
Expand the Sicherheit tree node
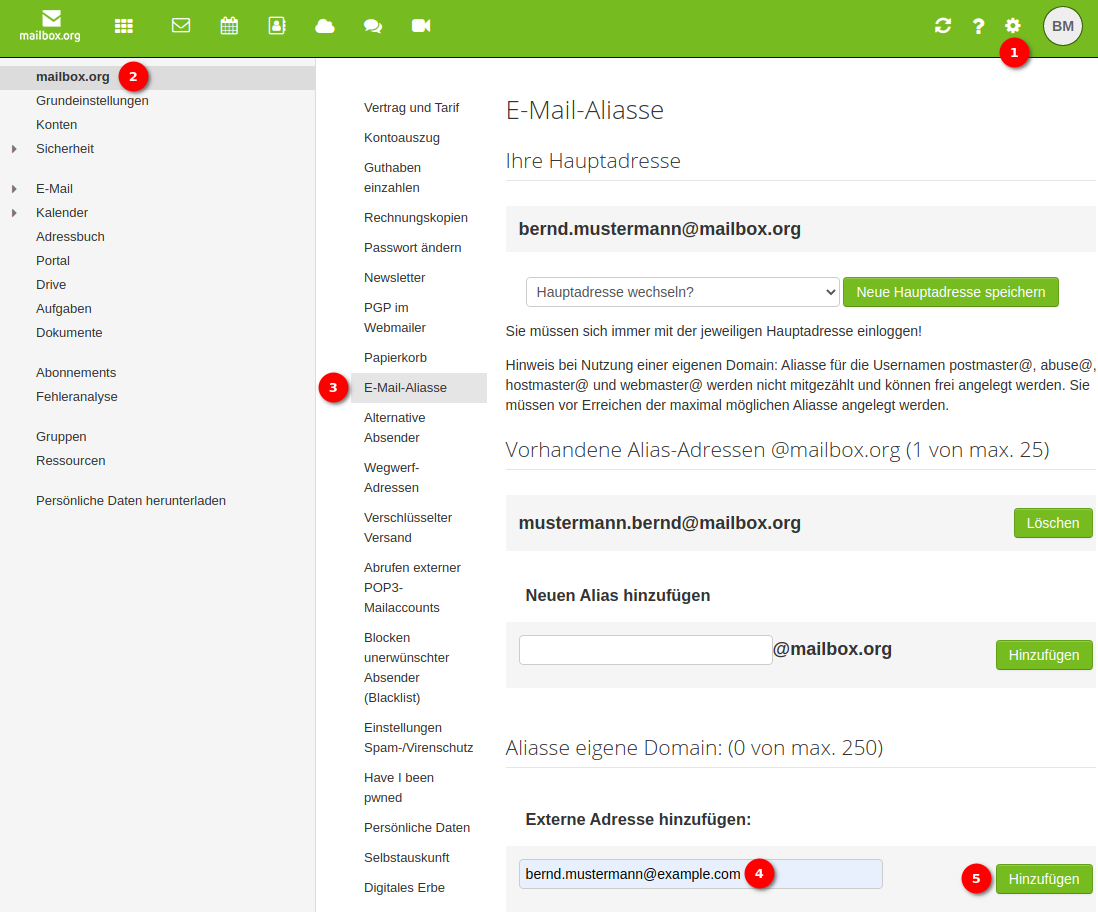pos(14,148)
